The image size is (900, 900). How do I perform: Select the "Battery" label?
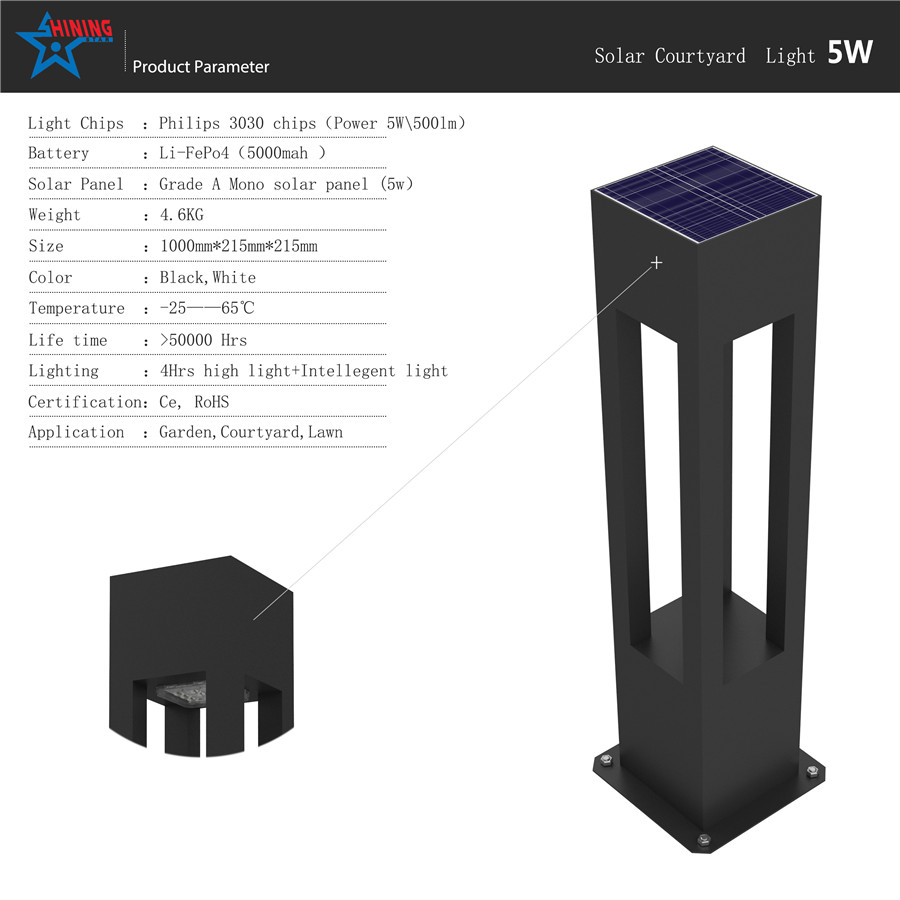click(x=59, y=153)
